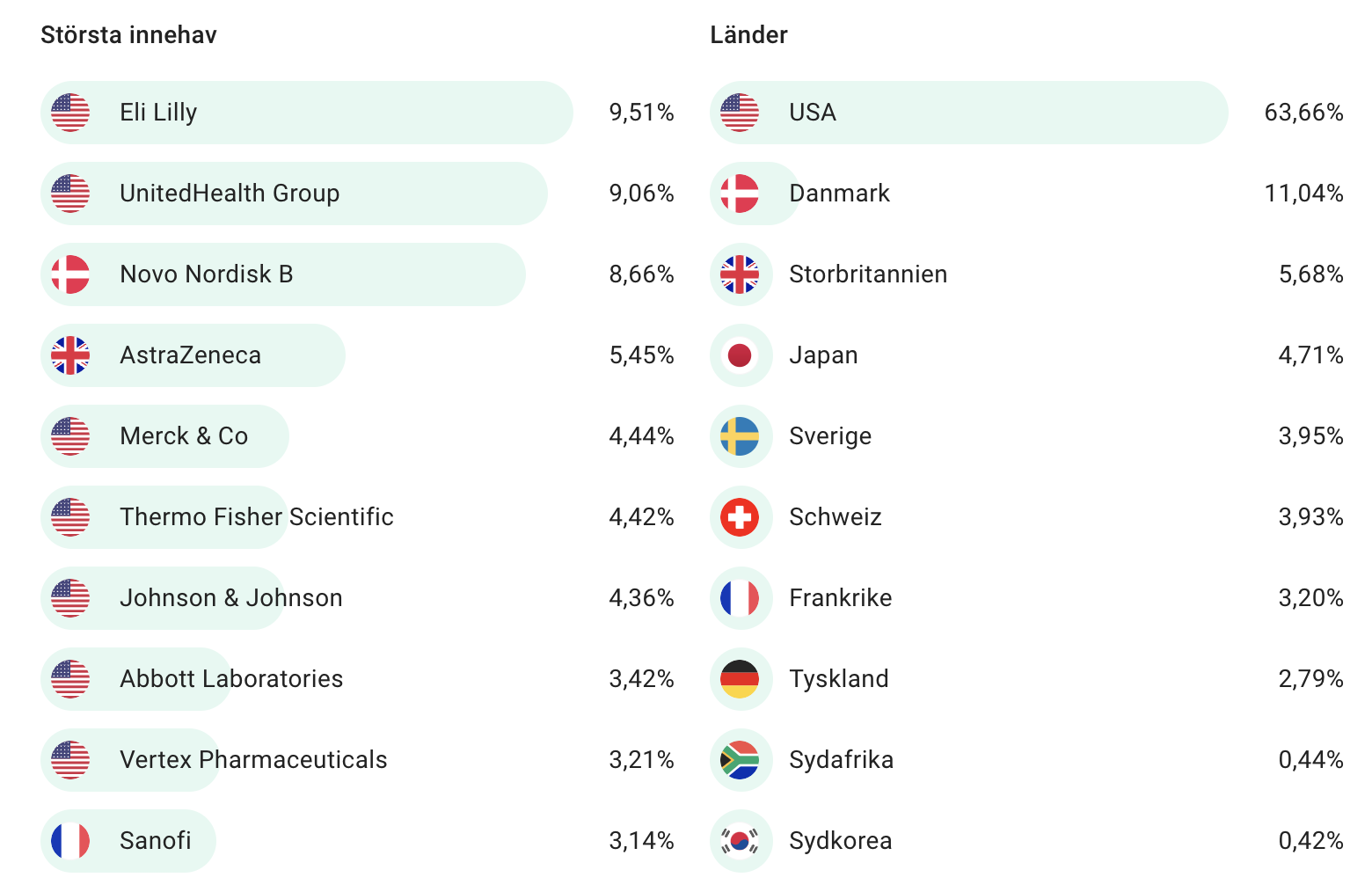Click the Swedish flag next to Sverige
The height and width of the screenshot is (892, 1372).
tap(740, 436)
